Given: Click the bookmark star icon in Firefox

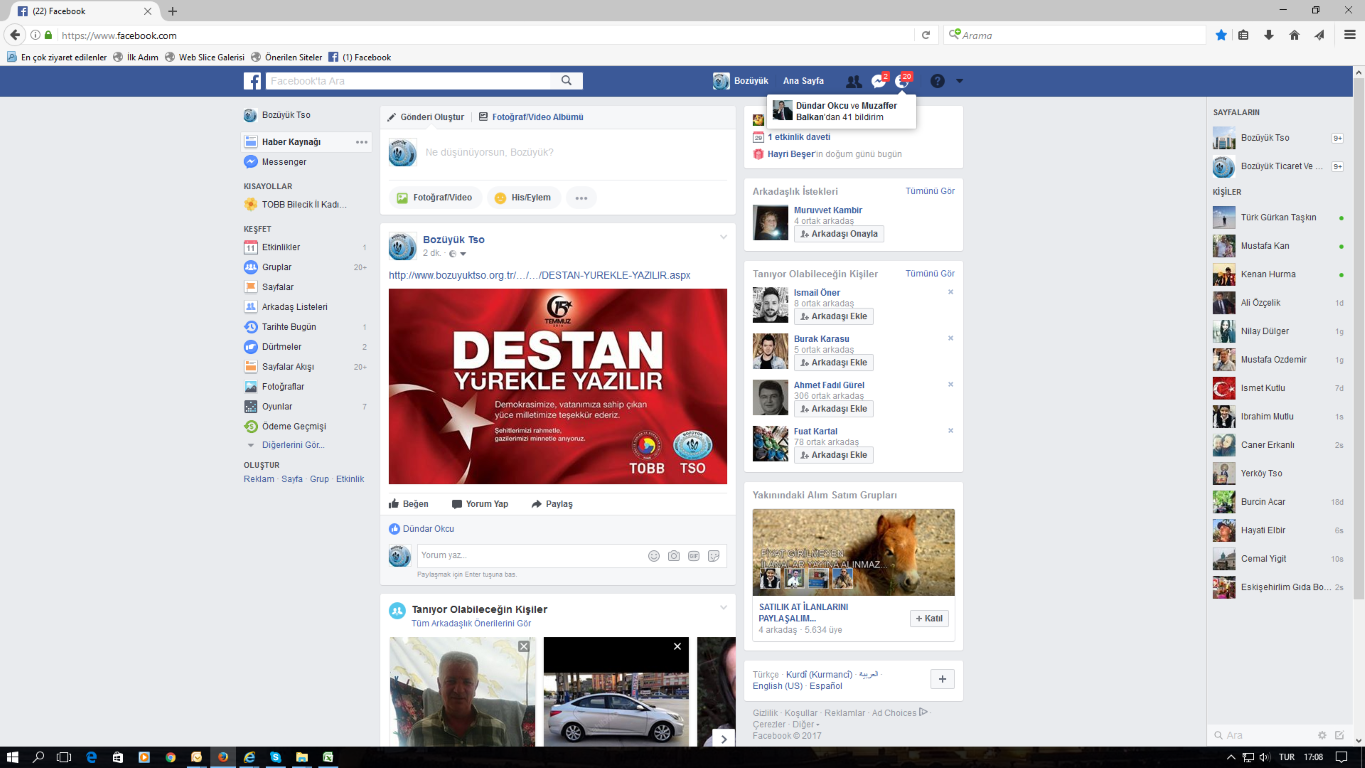Looking at the screenshot, I should [x=1221, y=35].
